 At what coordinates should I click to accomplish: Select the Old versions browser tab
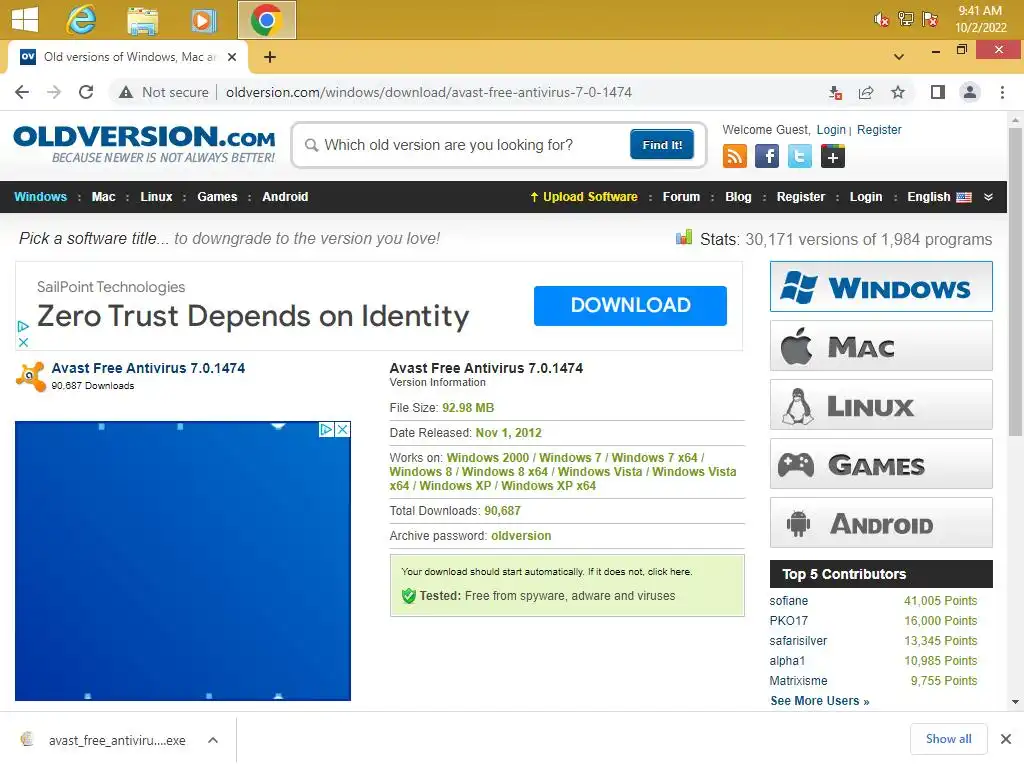click(x=128, y=57)
